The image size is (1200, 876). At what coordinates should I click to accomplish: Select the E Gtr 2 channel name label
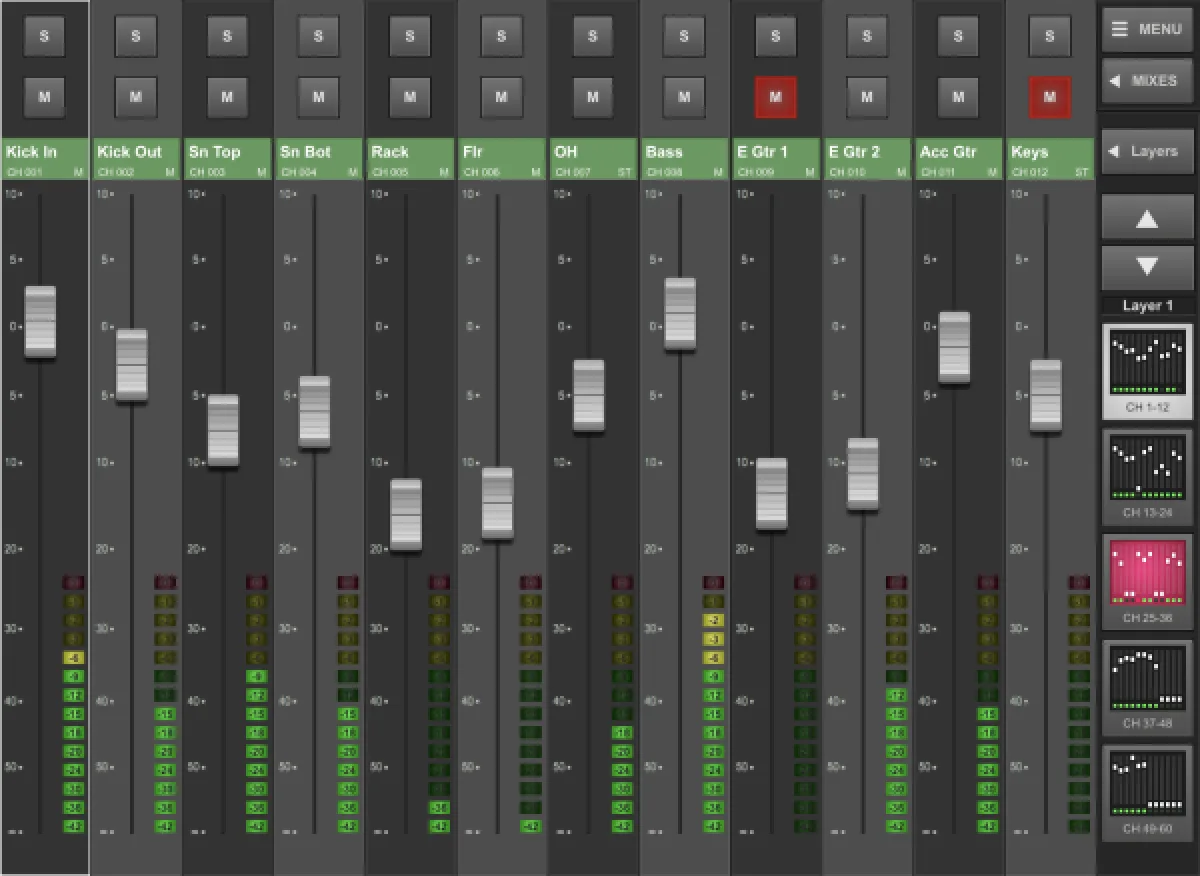click(868, 159)
